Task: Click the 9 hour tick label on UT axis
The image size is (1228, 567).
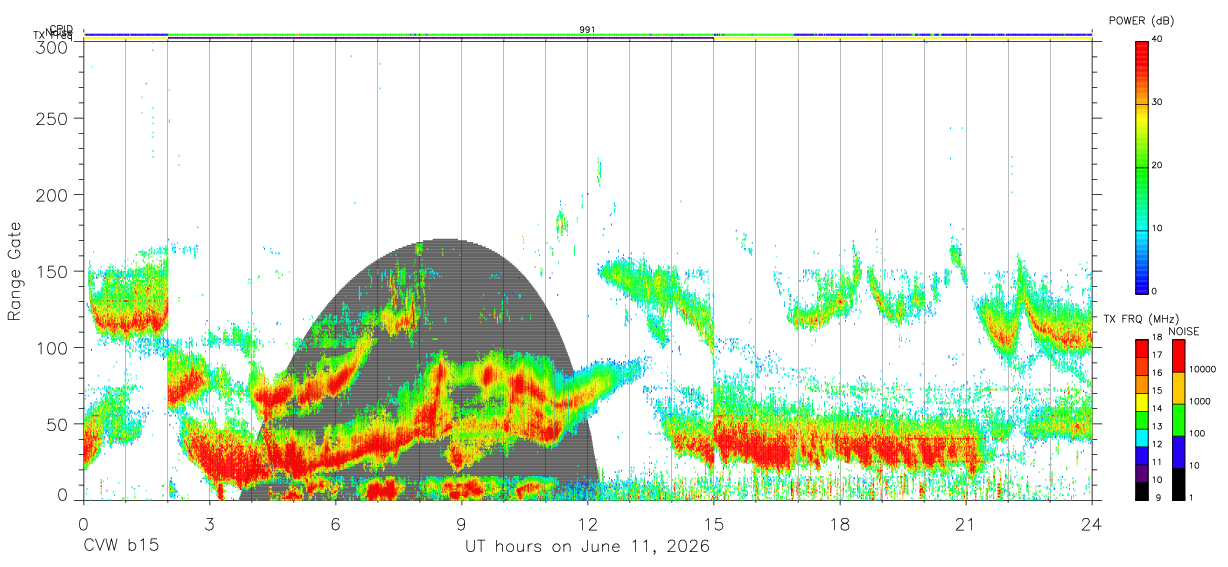Action: [x=461, y=525]
